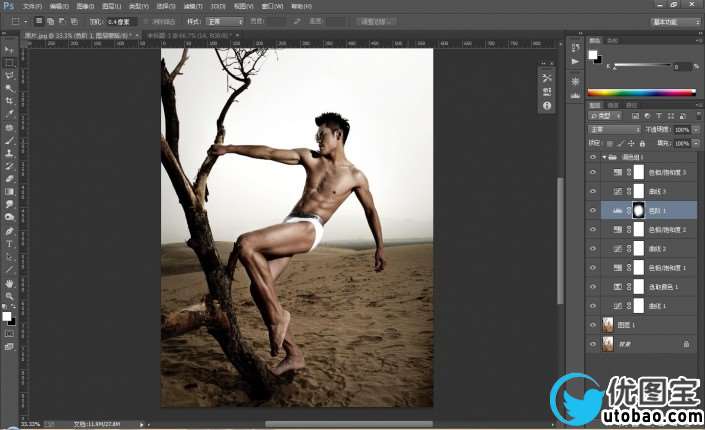The width and height of the screenshot is (705, 430).
Task: Hide the 色相/饱和度 3 layer
Action: coord(593,172)
